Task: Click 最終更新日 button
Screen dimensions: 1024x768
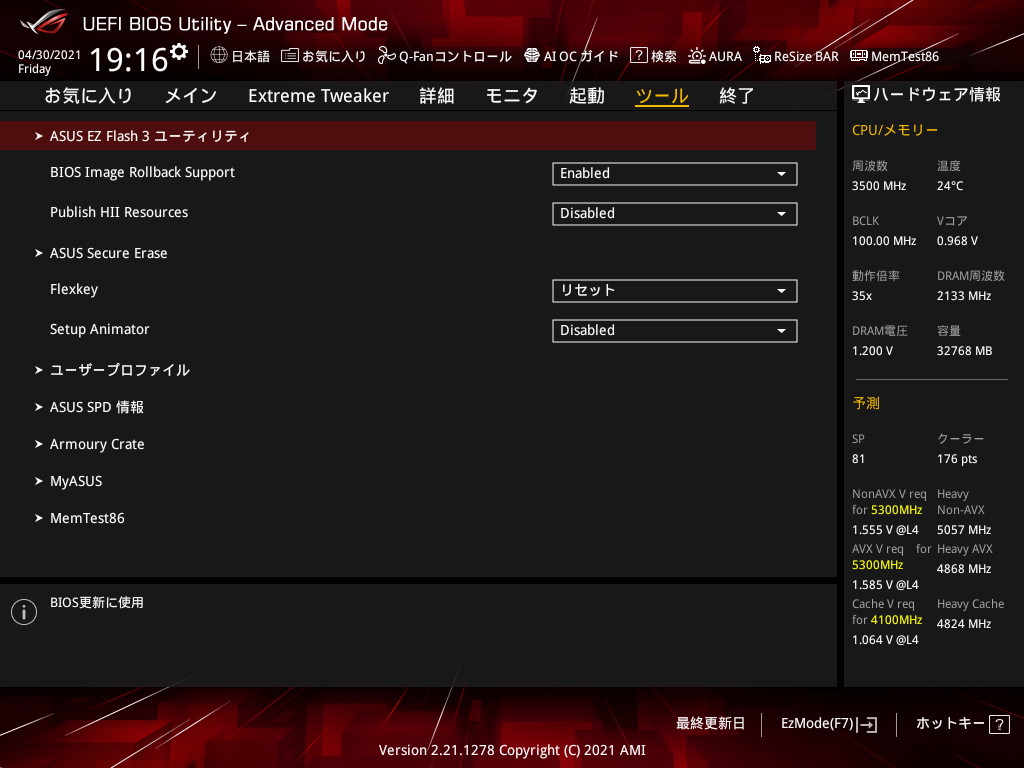Action: coord(711,724)
